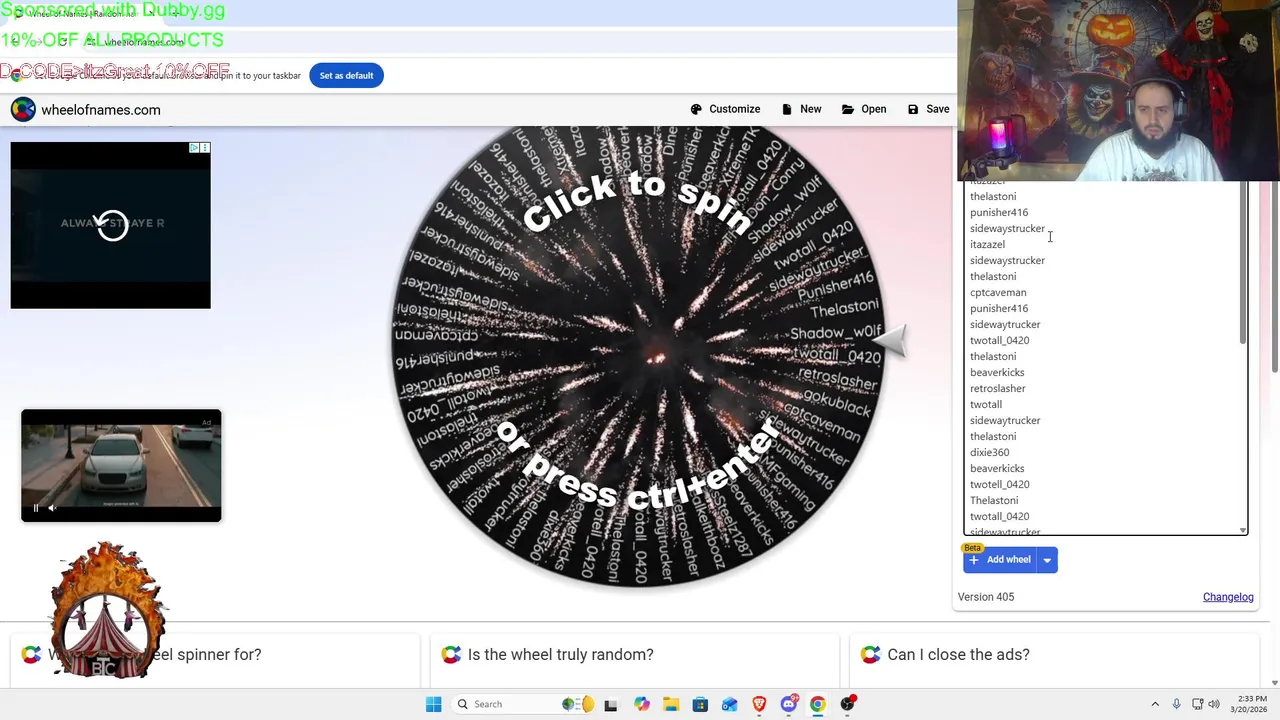
Task: Click the scroll-down arrow of entries list
Action: pos(1243,531)
